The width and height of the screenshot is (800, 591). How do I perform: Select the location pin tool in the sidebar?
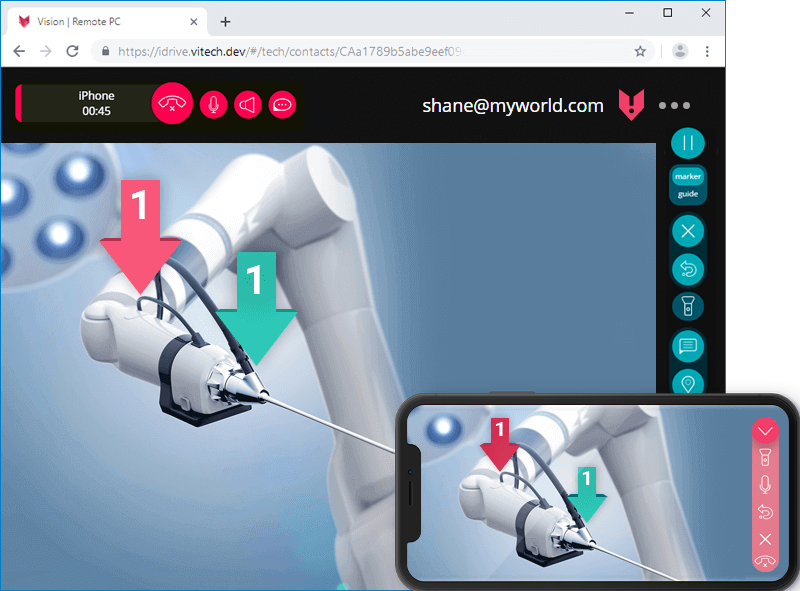click(688, 383)
